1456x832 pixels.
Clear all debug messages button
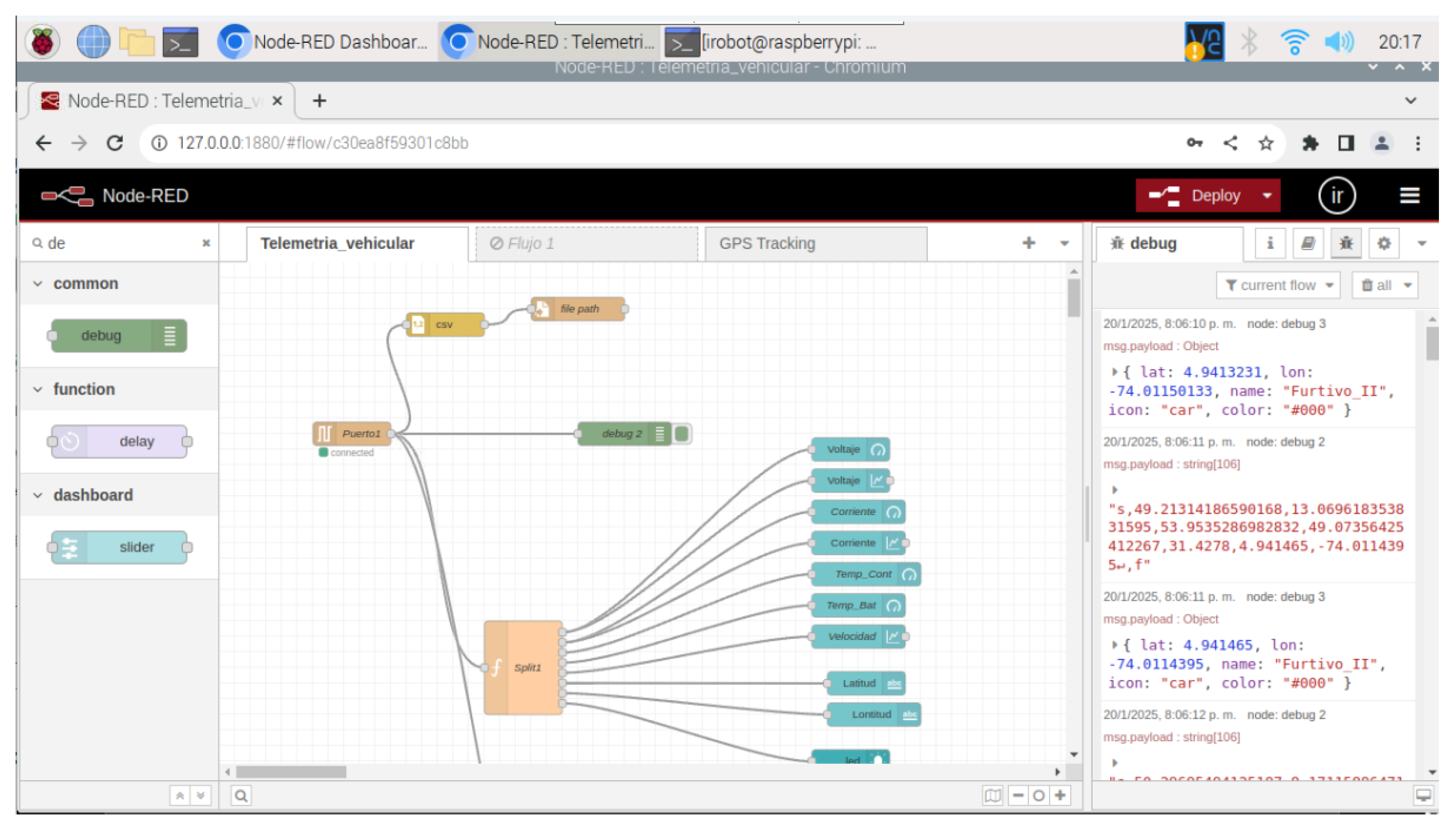tap(1377, 285)
